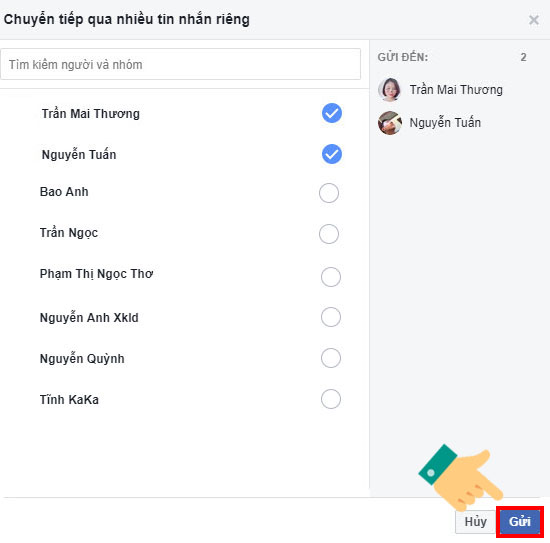Close the forward message dialog
The height and width of the screenshot is (543, 550).
point(534,20)
